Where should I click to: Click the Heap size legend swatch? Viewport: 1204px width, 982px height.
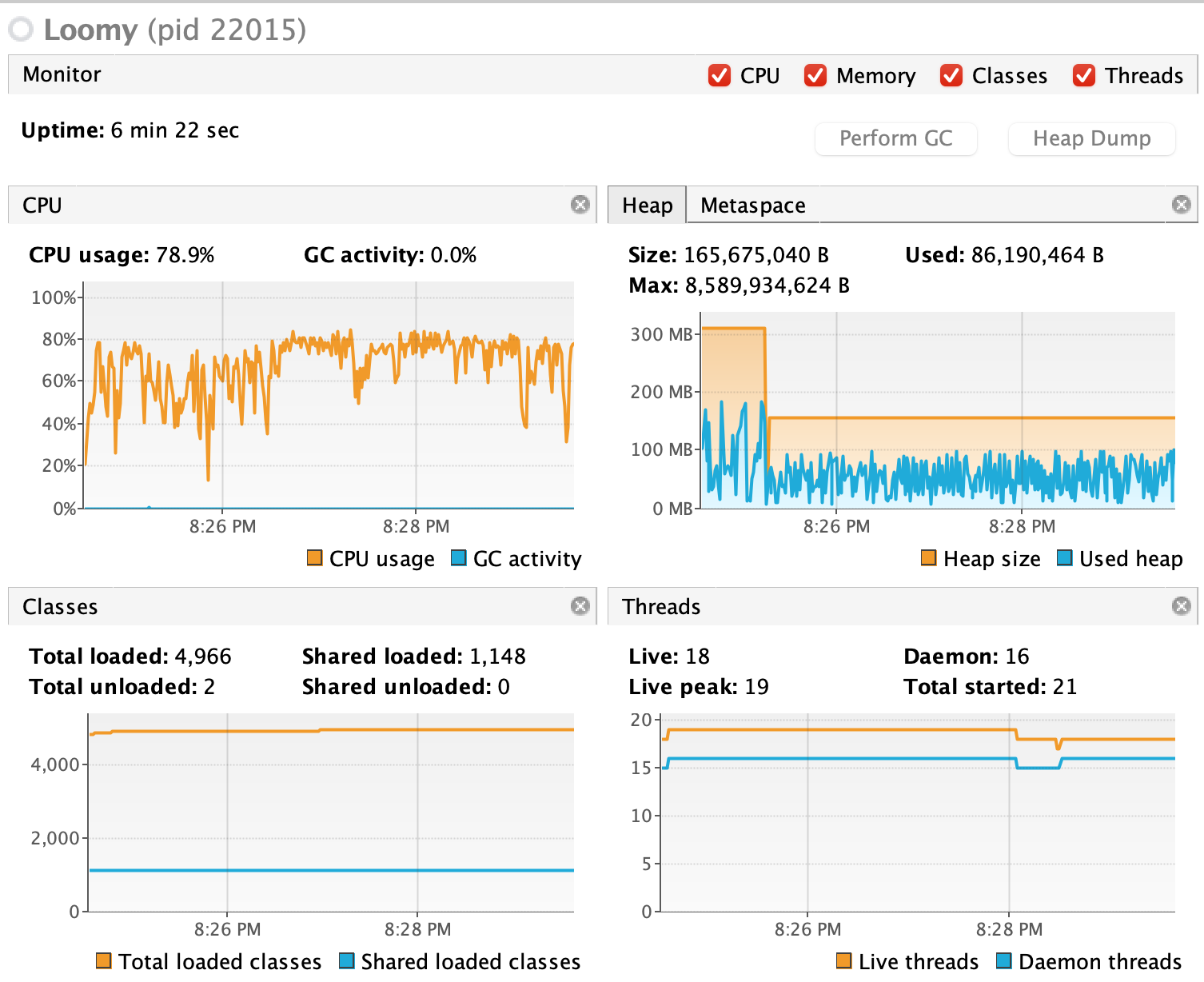tap(929, 557)
